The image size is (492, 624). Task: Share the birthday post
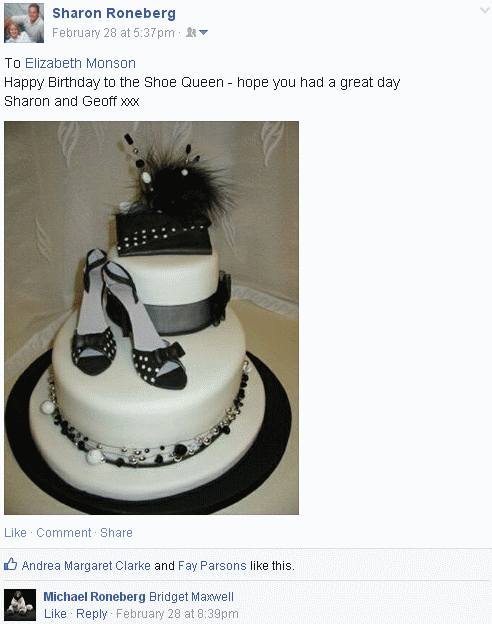coord(116,532)
